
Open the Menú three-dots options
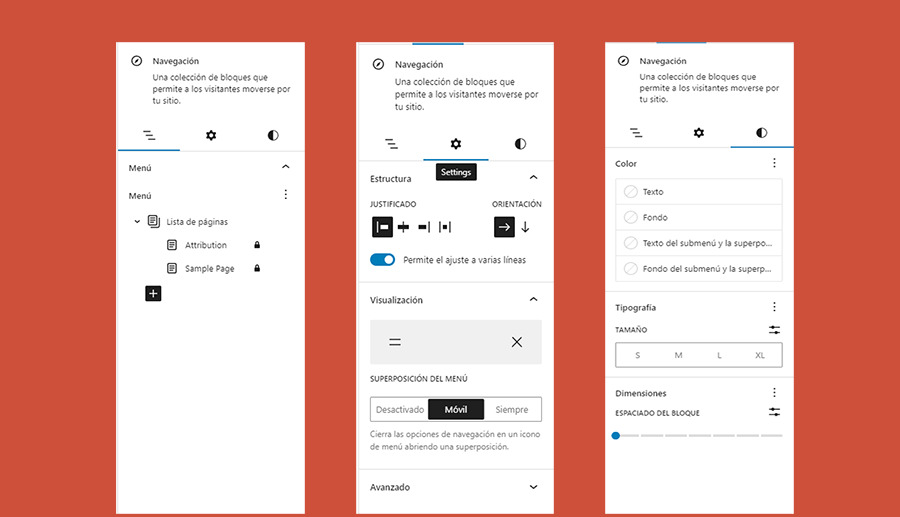tap(285, 195)
